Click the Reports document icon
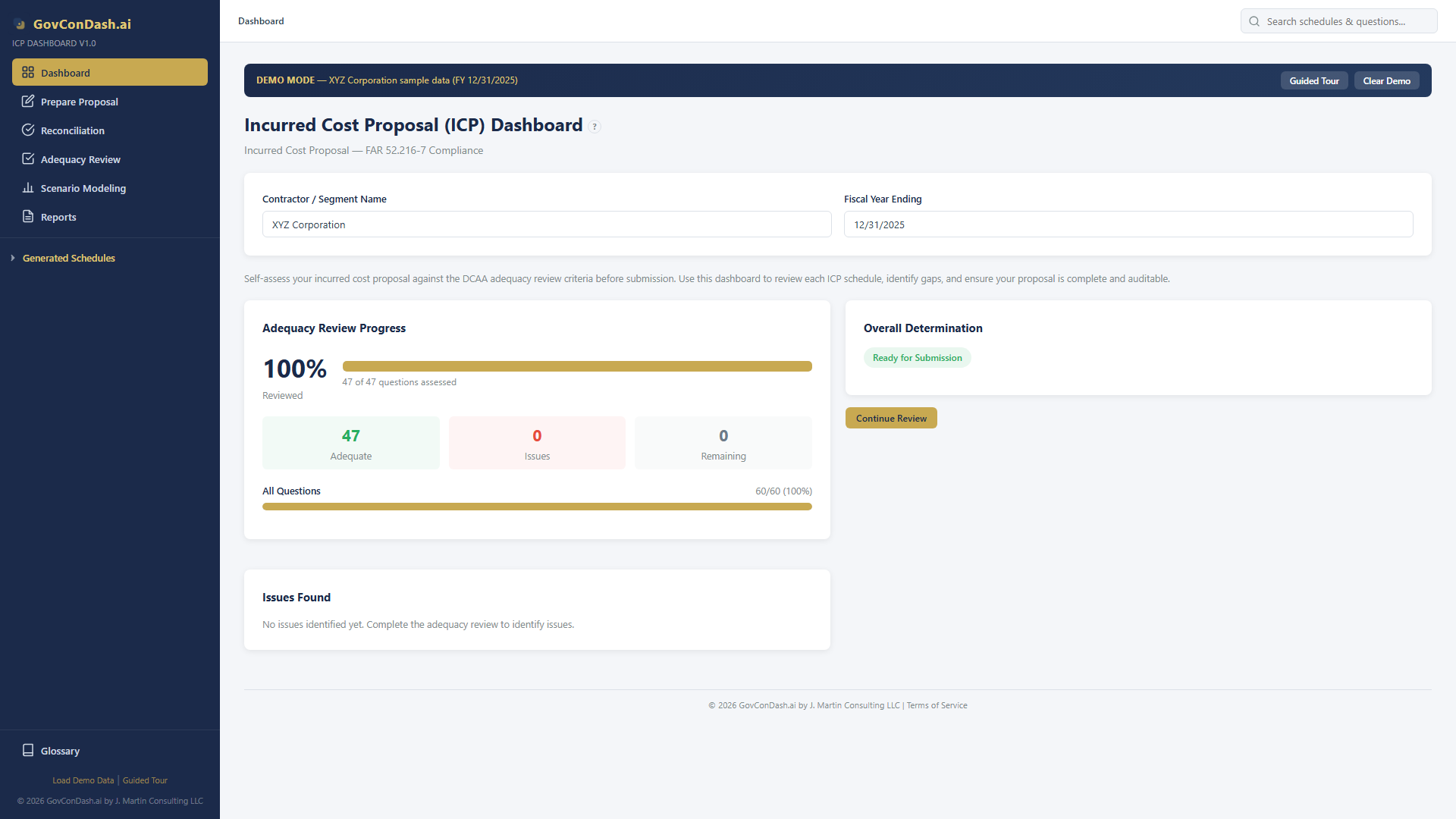1456x819 pixels. pos(28,216)
